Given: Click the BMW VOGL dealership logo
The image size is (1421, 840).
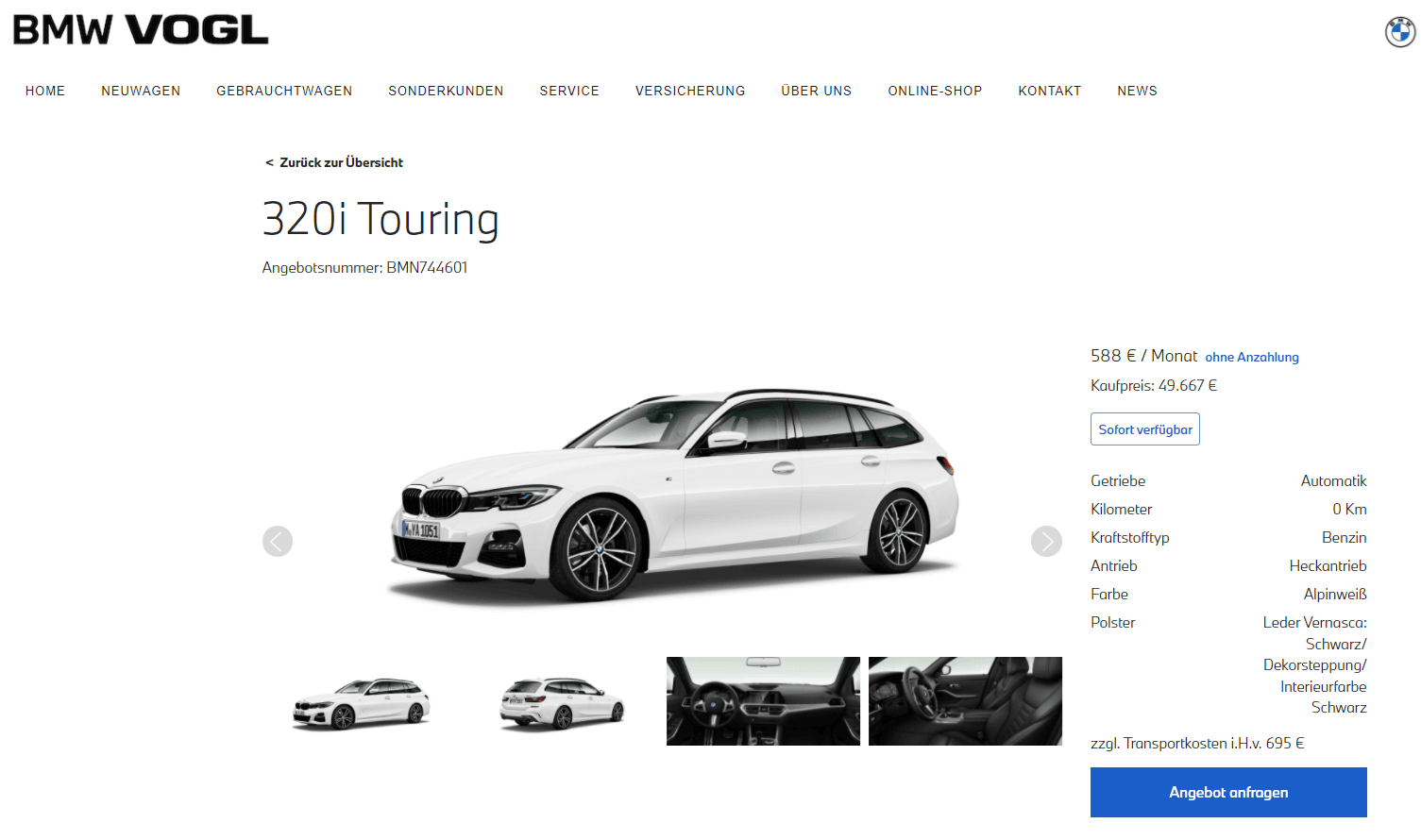Looking at the screenshot, I should 141,30.
